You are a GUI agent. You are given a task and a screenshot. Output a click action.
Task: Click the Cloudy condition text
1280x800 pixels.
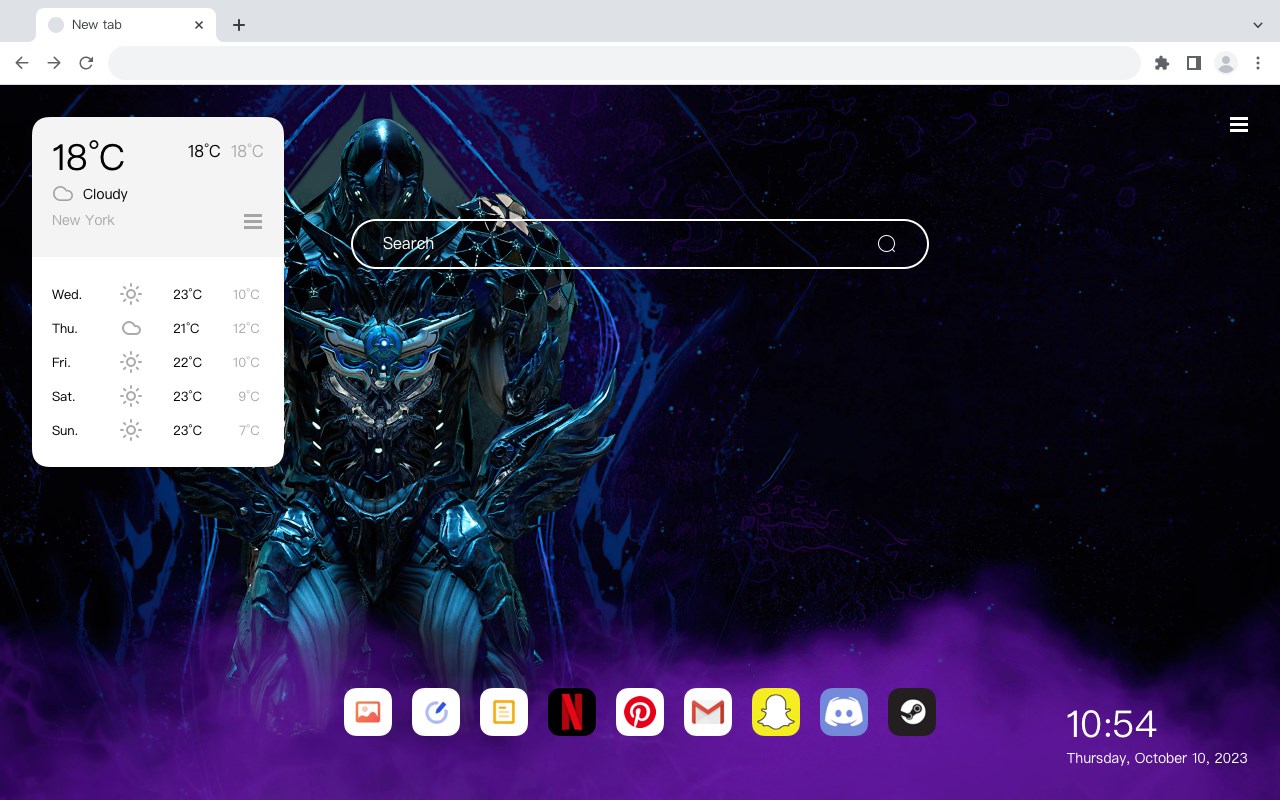pos(105,194)
